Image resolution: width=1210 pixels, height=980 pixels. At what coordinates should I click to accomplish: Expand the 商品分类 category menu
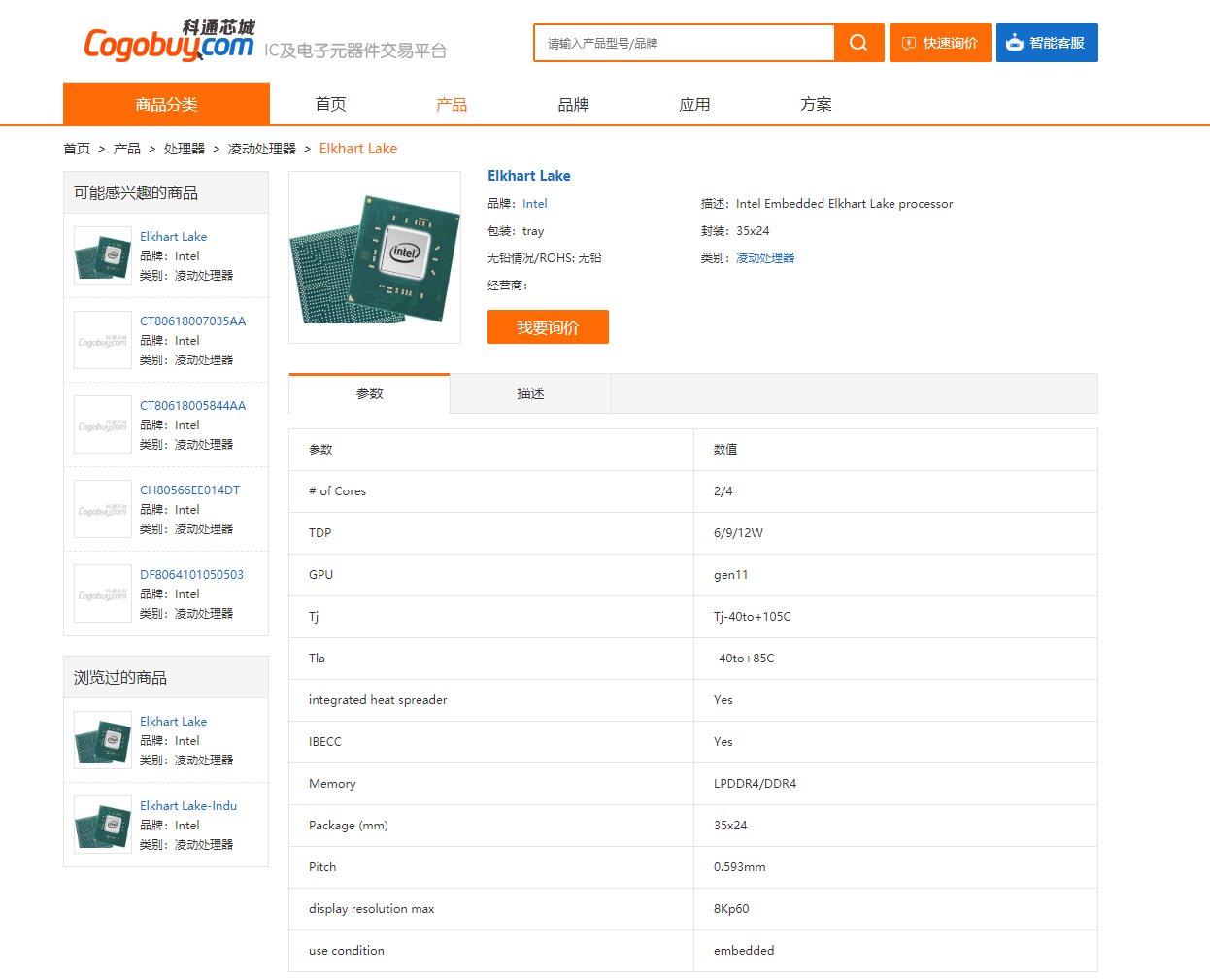[166, 104]
